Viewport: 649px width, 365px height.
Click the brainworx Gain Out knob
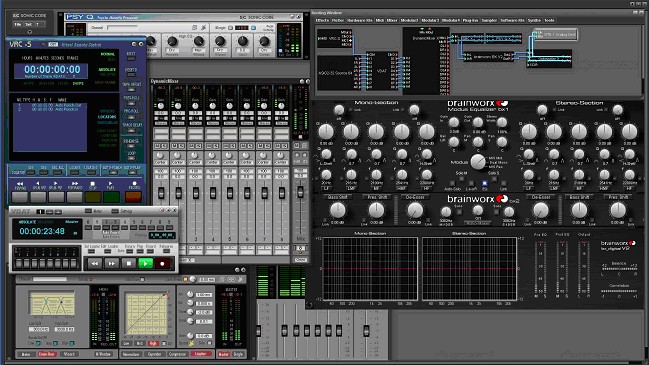point(478,122)
